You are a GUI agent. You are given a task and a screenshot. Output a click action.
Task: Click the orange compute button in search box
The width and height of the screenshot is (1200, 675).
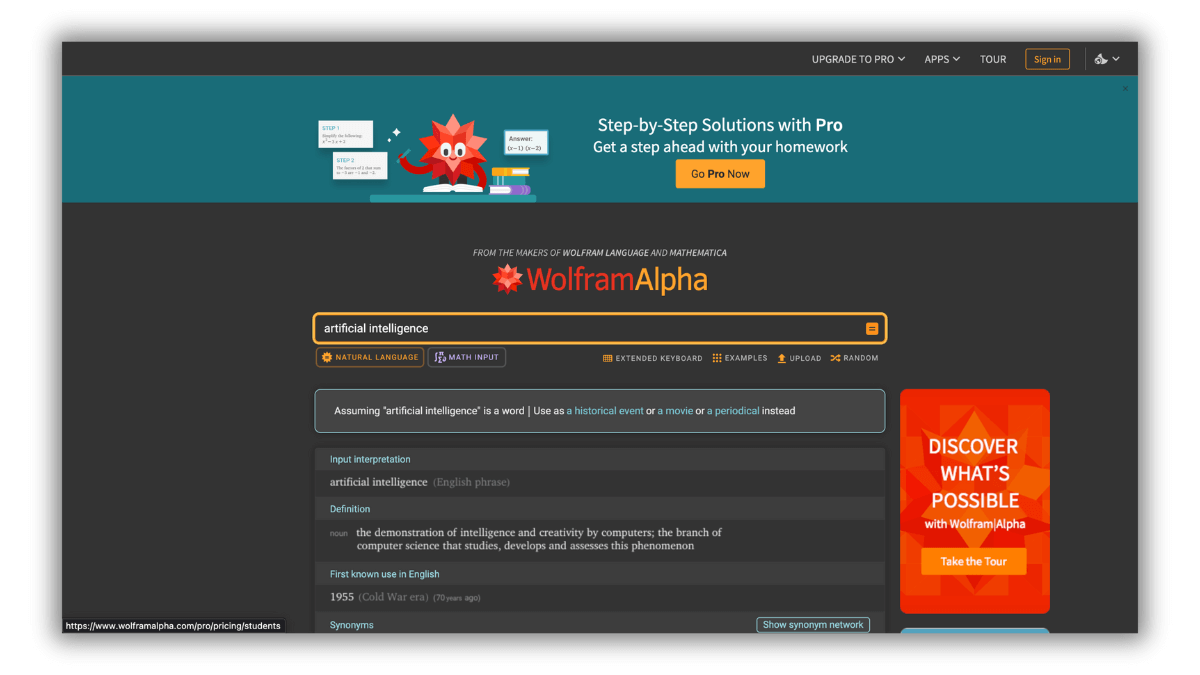pyautogui.click(x=872, y=329)
